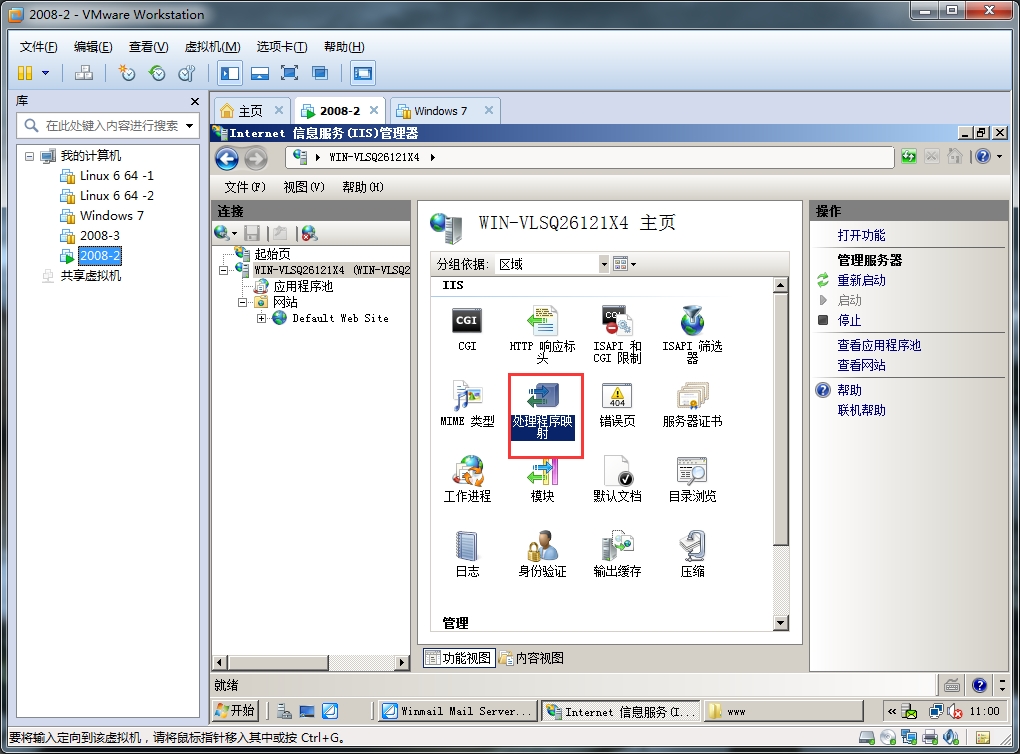
Task: Collapse the WIN-VLSQ26121X4 server node
Action: (x=223, y=270)
